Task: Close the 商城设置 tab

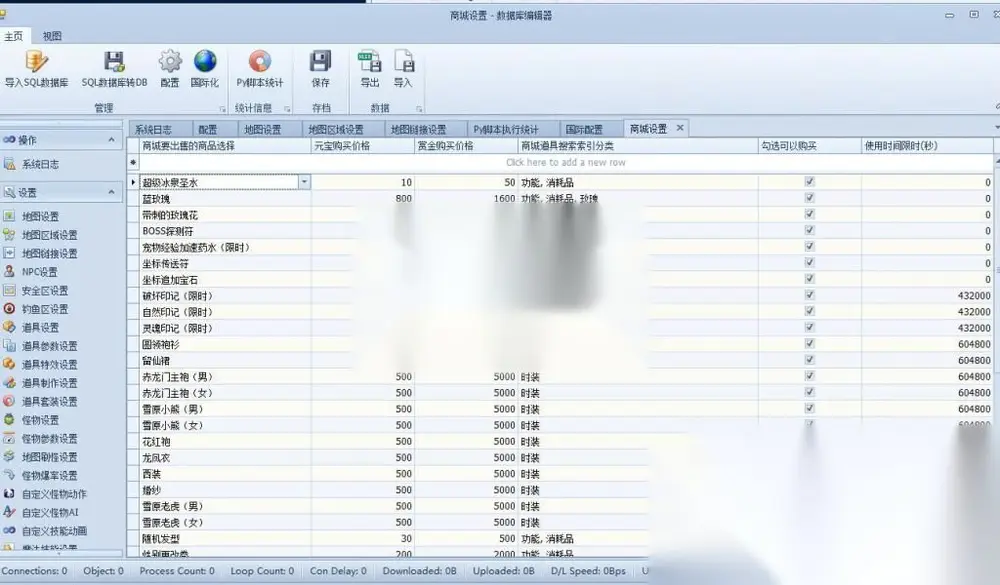Action: tap(680, 128)
